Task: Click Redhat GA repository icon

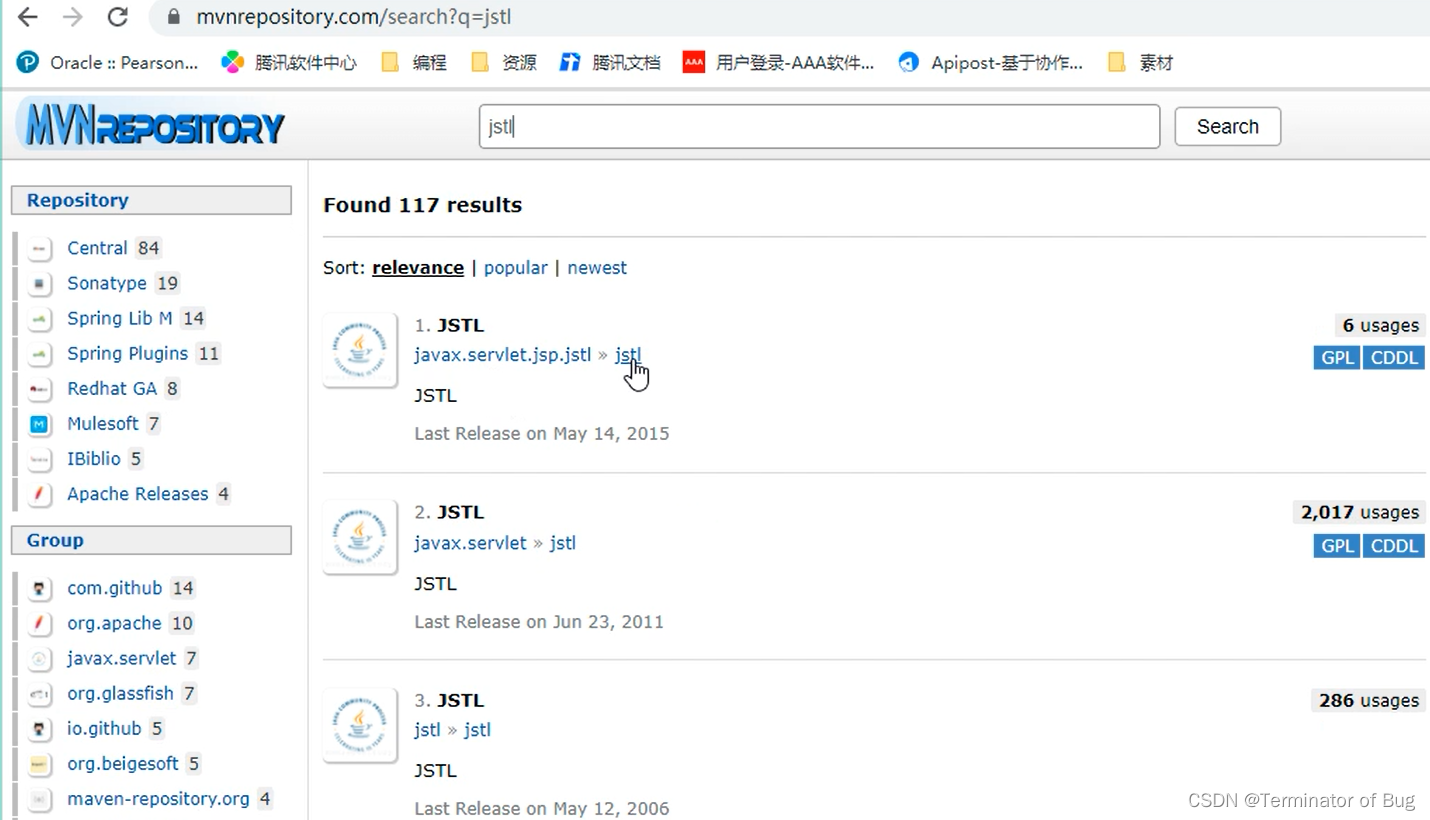Action: pos(39,388)
